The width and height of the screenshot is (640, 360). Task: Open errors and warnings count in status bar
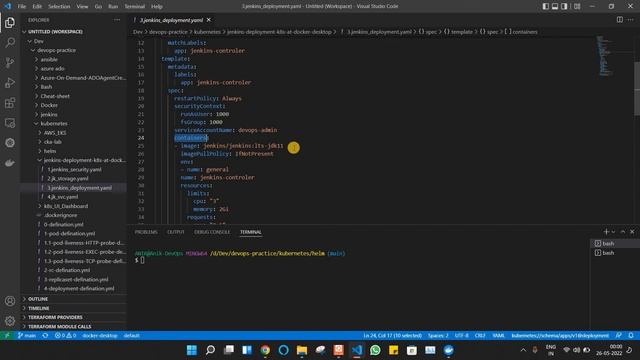pyautogui.click(x=65, y=336)
